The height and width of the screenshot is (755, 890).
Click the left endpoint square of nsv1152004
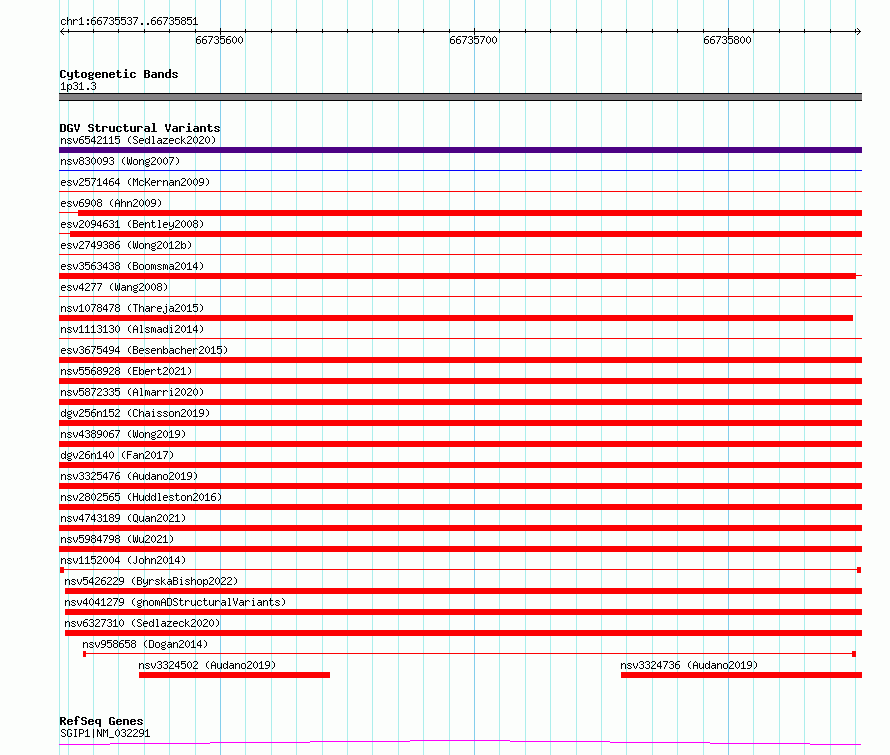62,569
